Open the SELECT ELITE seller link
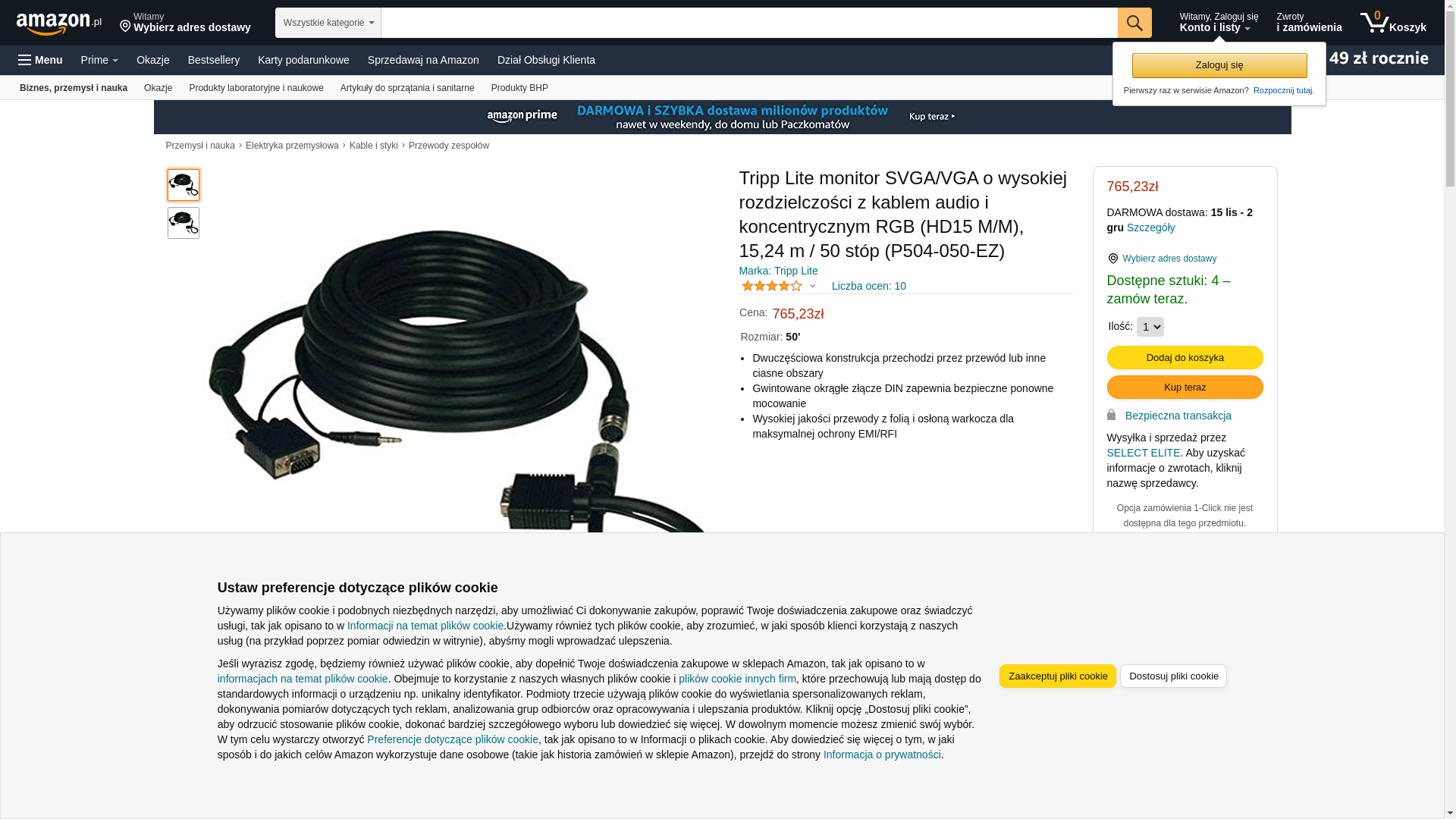This screenshot has width=1456, height=819. pos(1144,453)
